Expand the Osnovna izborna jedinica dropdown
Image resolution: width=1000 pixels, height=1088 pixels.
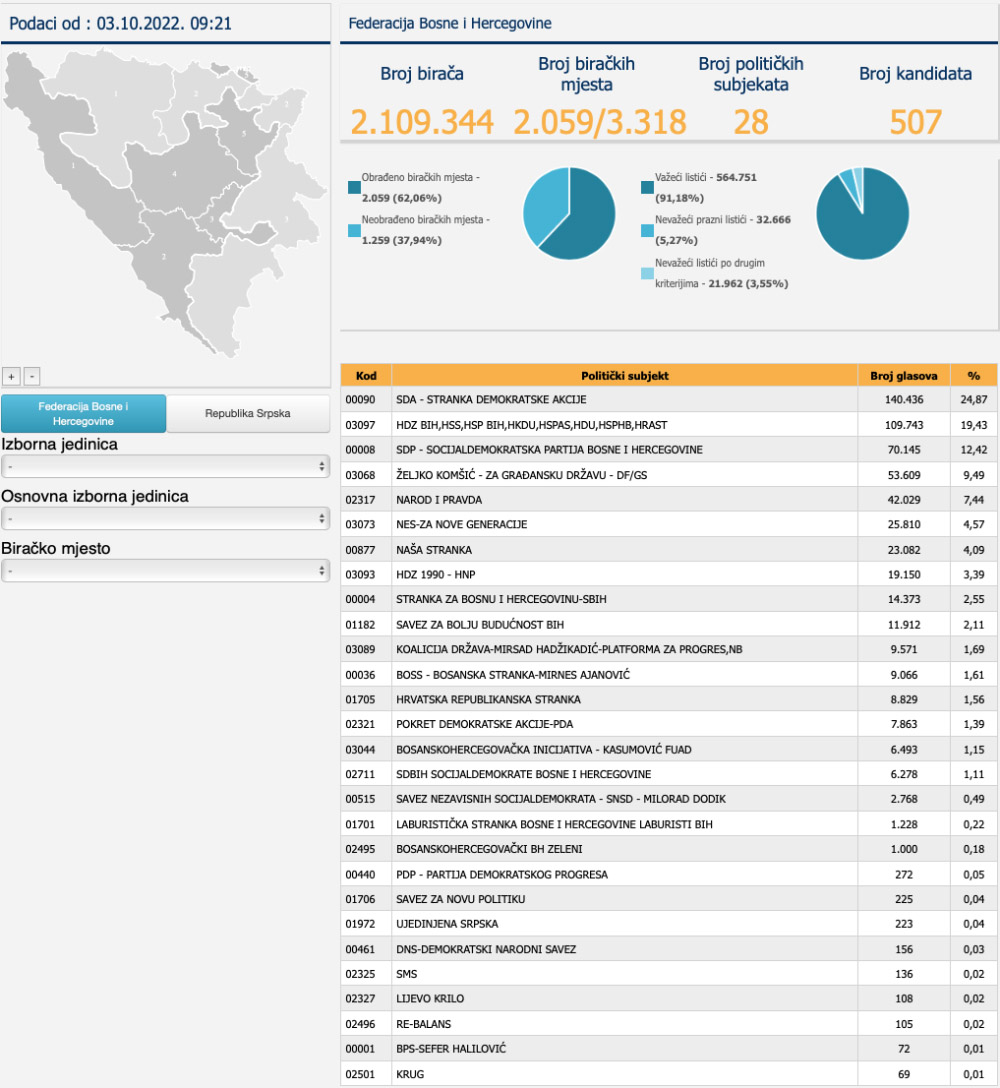click(x=165, y=518)
